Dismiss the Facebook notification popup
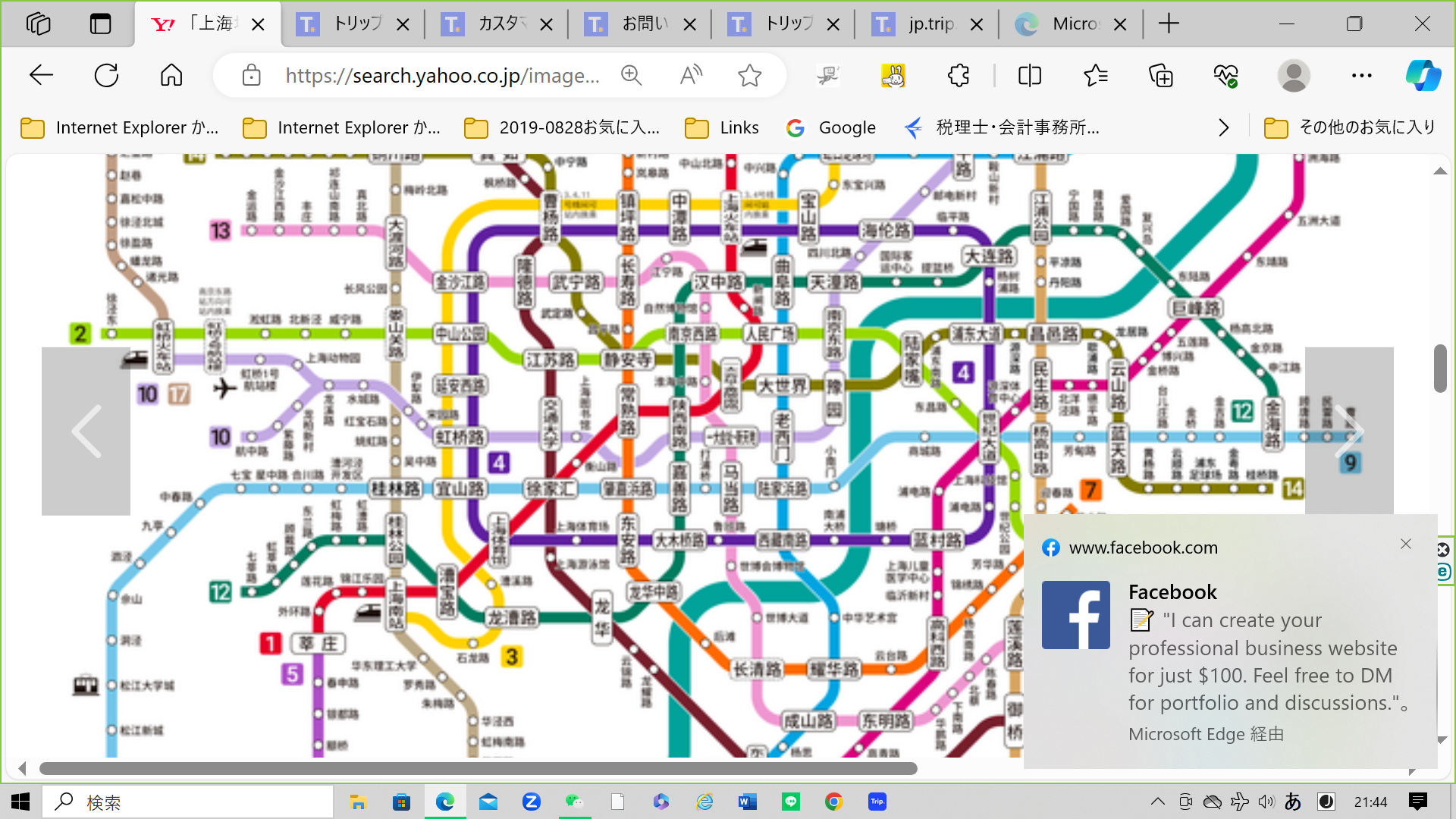This screenshot has width=1456, height=819. pyautogui.click(x=1405, y=544)
